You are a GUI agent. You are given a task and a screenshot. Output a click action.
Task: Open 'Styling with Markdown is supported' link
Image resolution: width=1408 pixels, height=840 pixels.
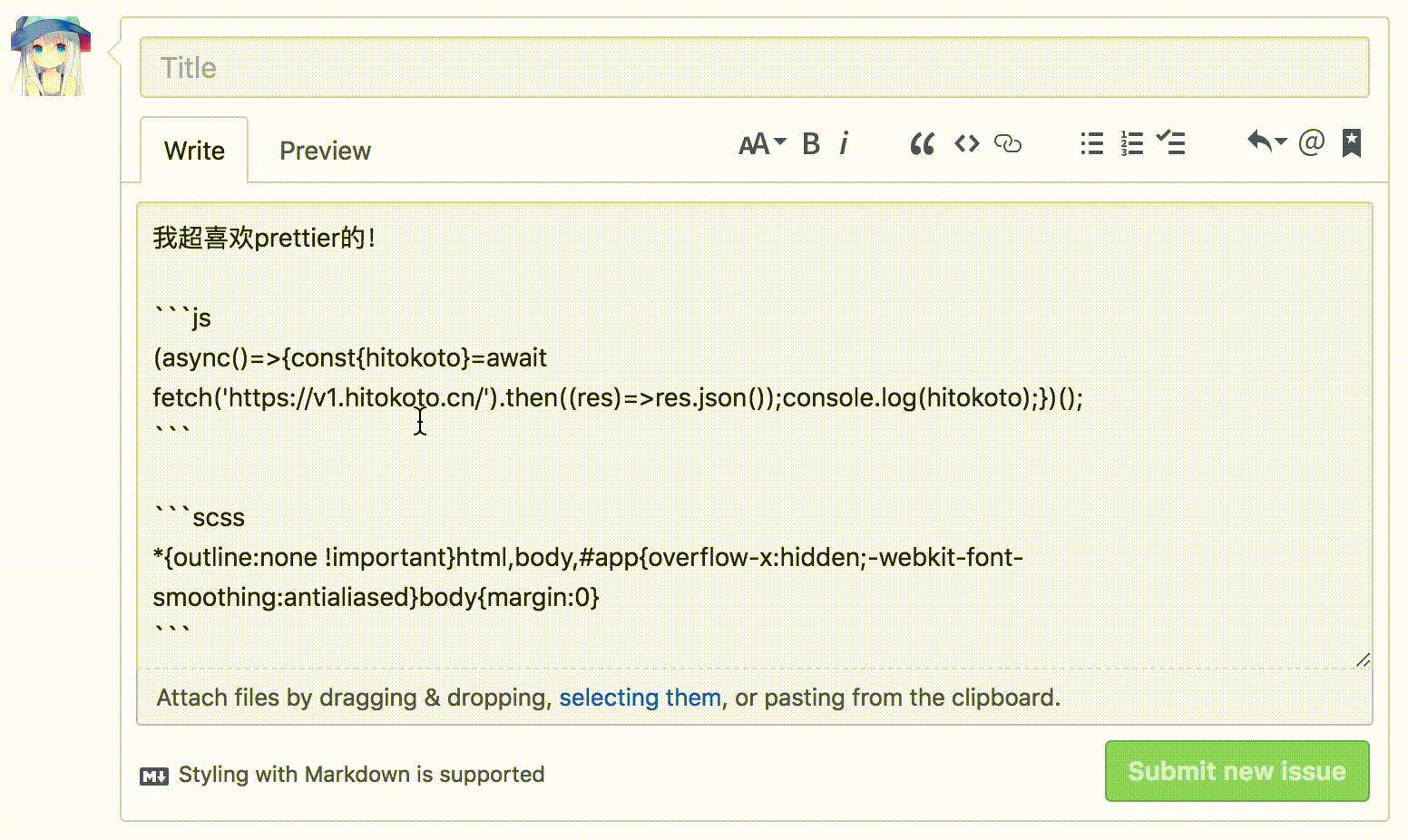(361, 775)
